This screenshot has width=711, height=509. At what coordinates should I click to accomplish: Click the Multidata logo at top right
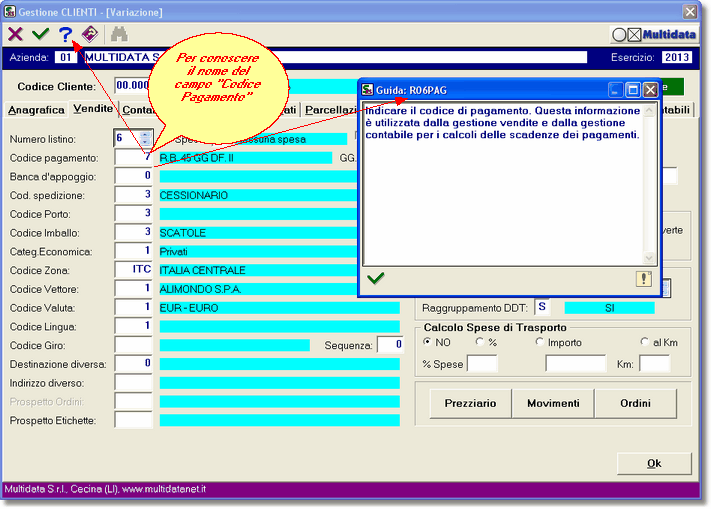point(653,34)
